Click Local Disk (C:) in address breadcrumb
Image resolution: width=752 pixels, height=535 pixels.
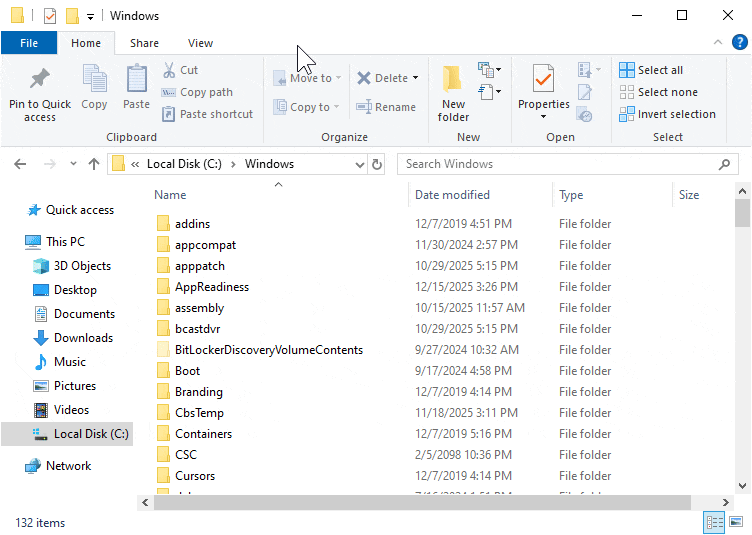[184, 164]
